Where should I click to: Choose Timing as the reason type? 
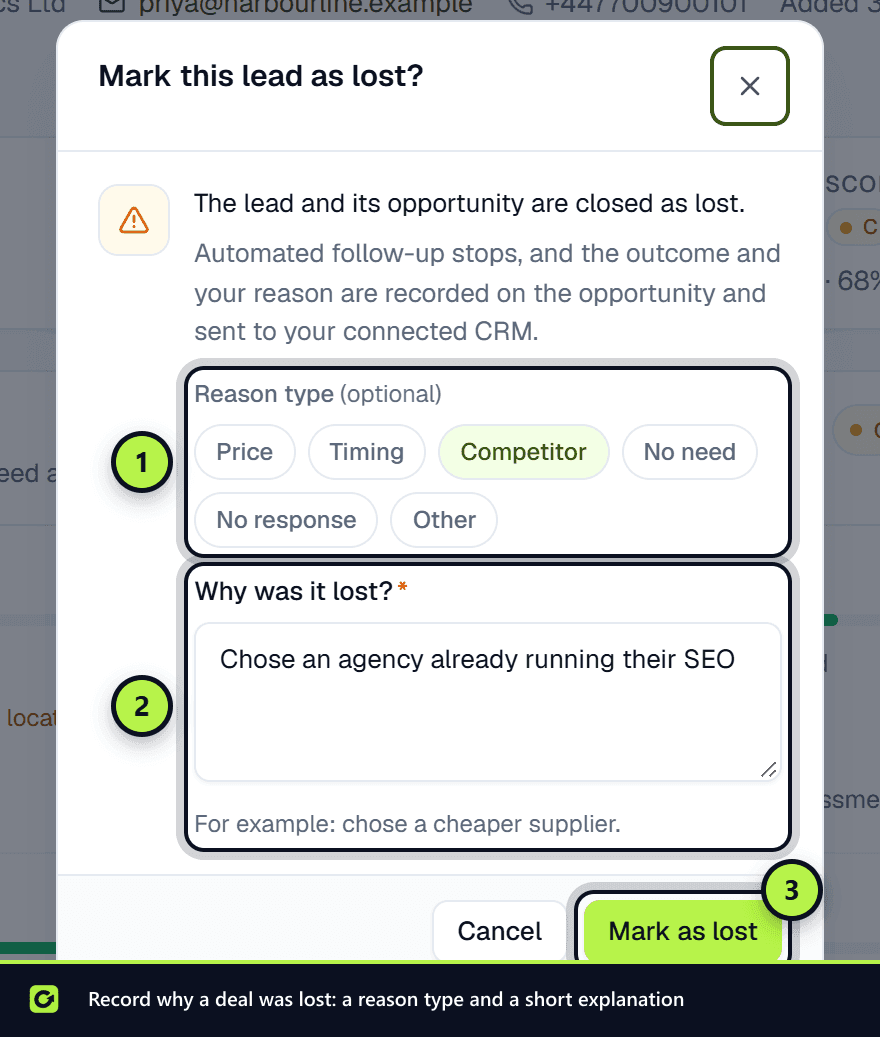pos(367,452)
